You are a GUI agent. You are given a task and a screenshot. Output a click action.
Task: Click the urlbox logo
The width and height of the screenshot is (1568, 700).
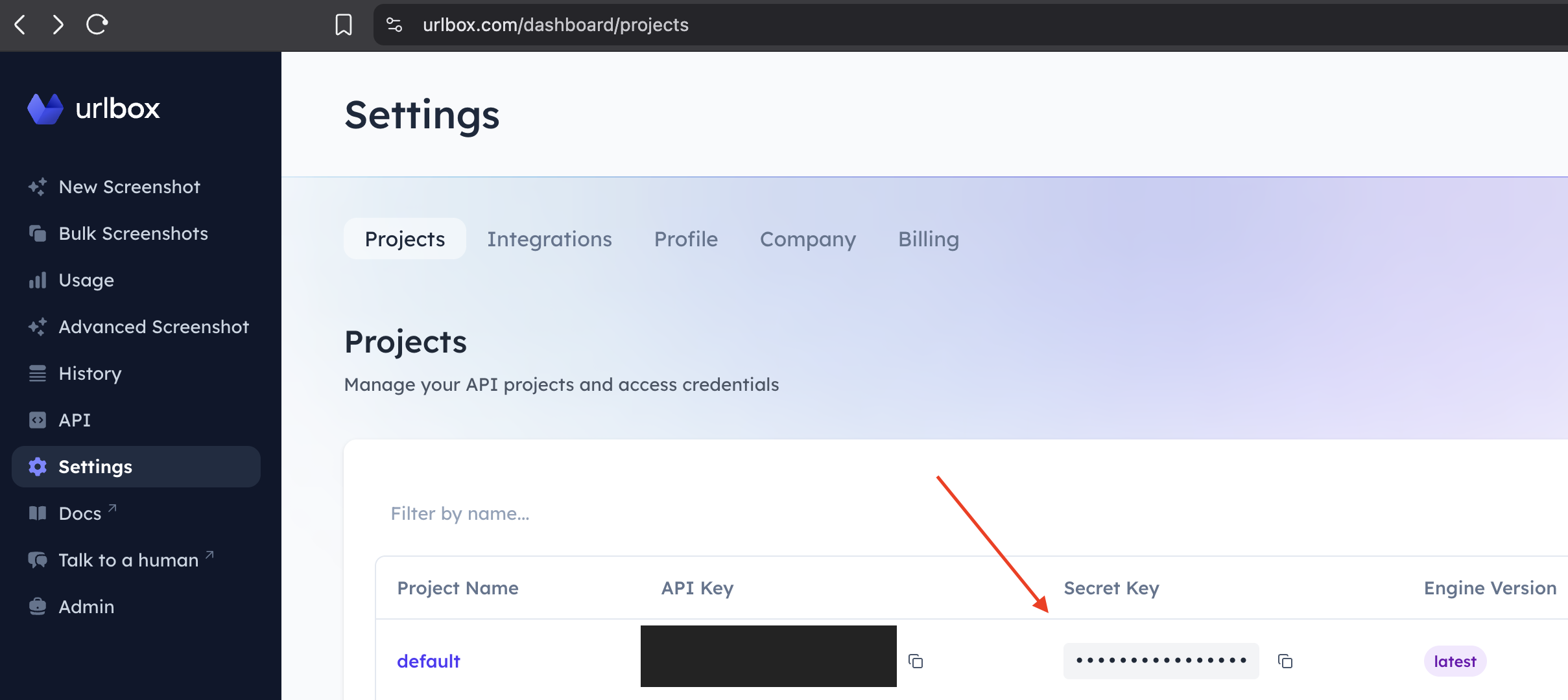coord(94,108)
